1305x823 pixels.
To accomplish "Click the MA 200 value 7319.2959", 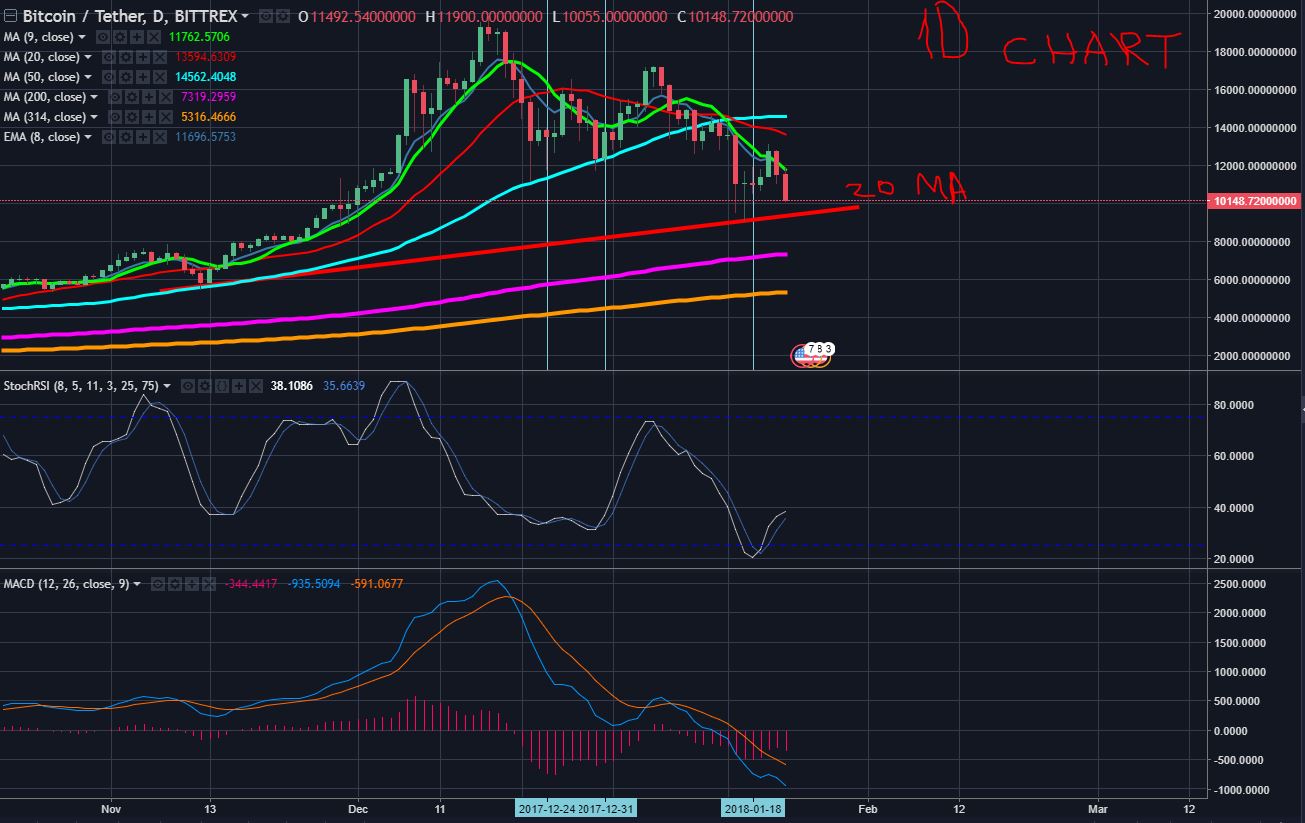I will pyautogui.click(x=209, y=97).
